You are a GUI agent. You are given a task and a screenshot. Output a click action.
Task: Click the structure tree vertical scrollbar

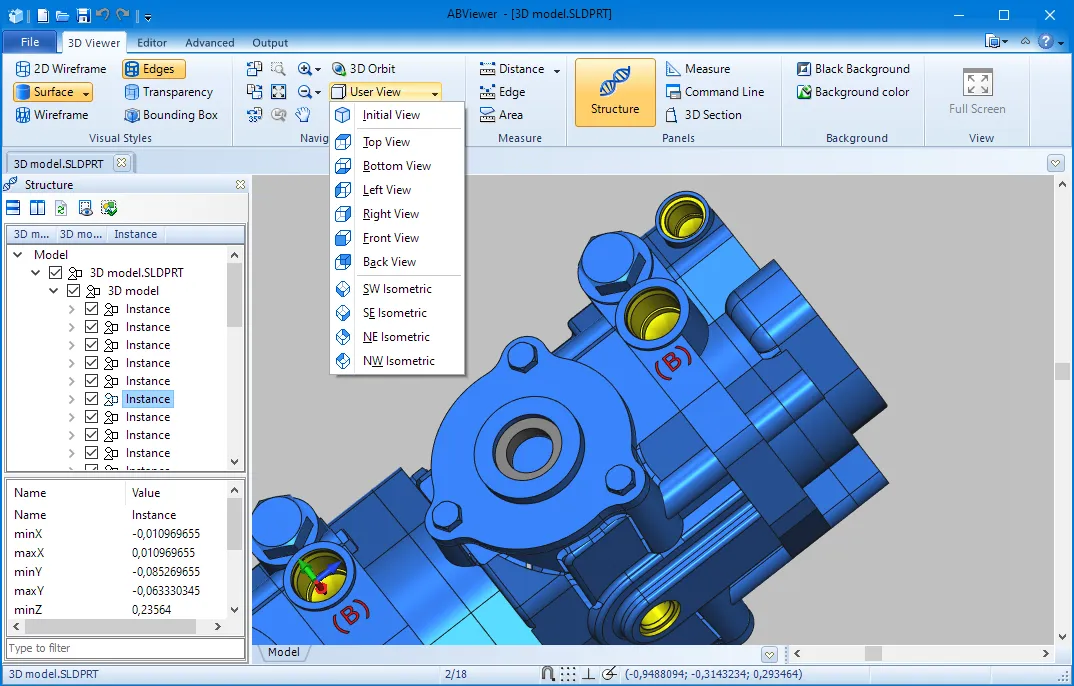(234, 294)
